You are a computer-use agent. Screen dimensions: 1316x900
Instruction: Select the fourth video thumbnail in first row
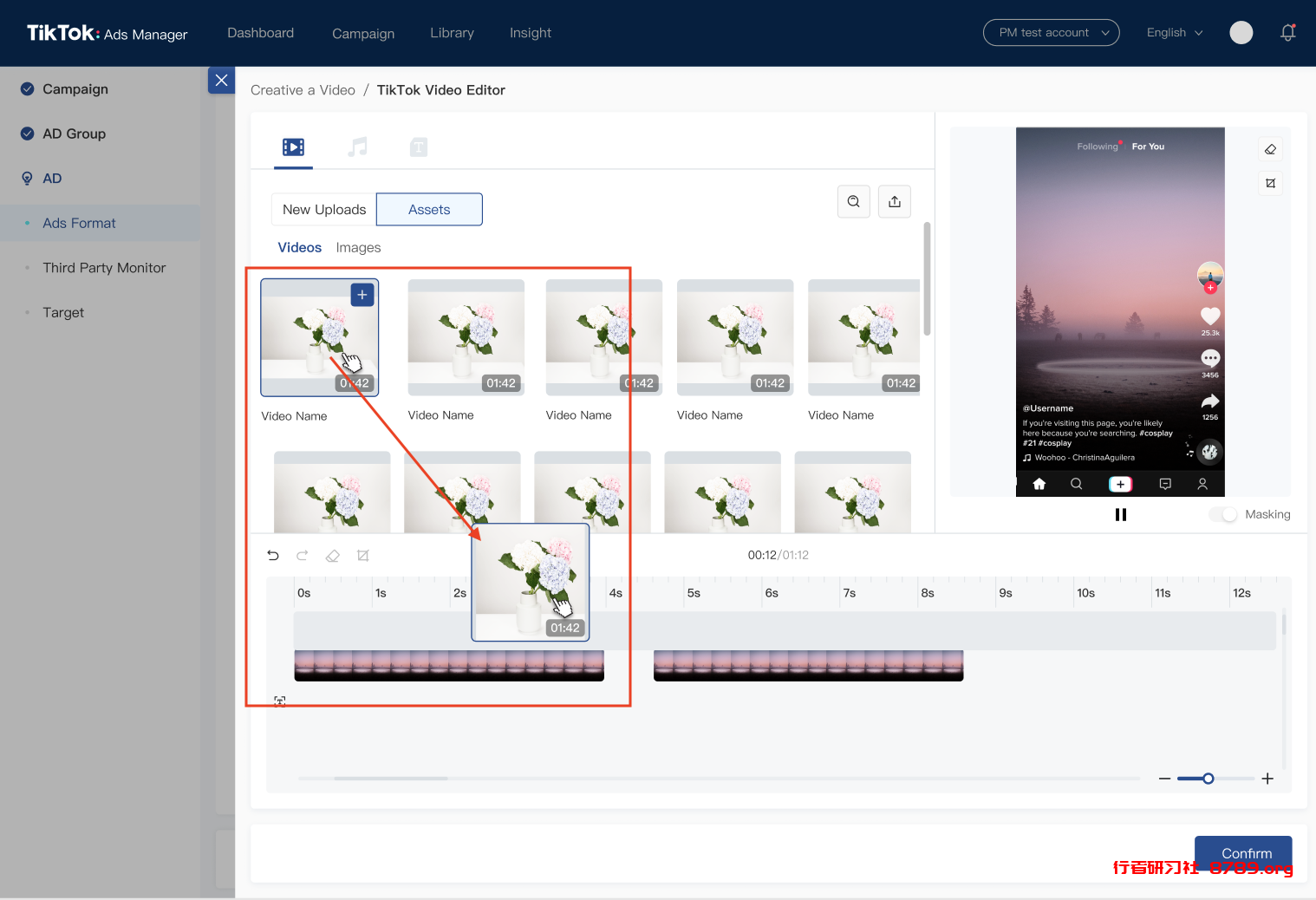click(x=735, y=337)
